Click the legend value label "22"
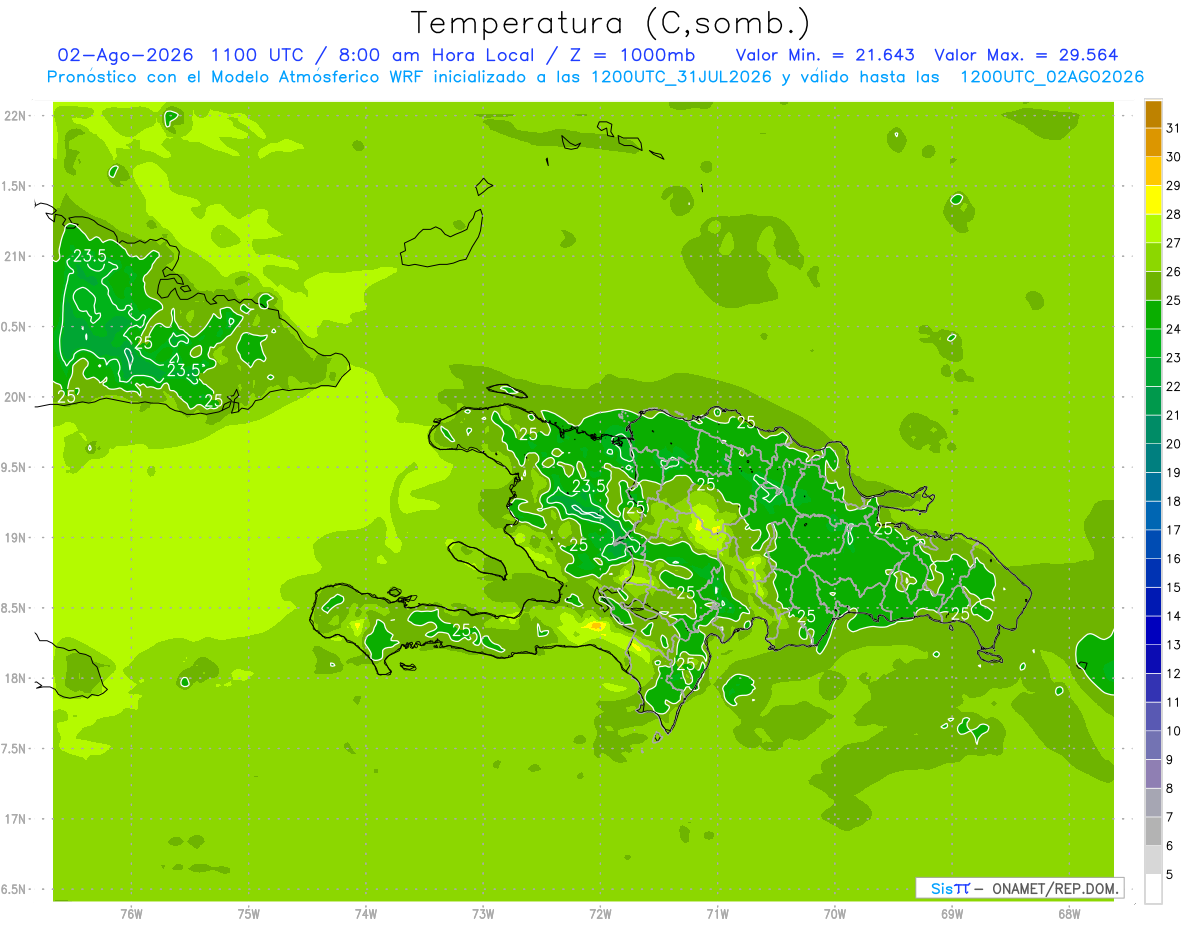Screen dimensions: 1200x927 pos(1174,386)
